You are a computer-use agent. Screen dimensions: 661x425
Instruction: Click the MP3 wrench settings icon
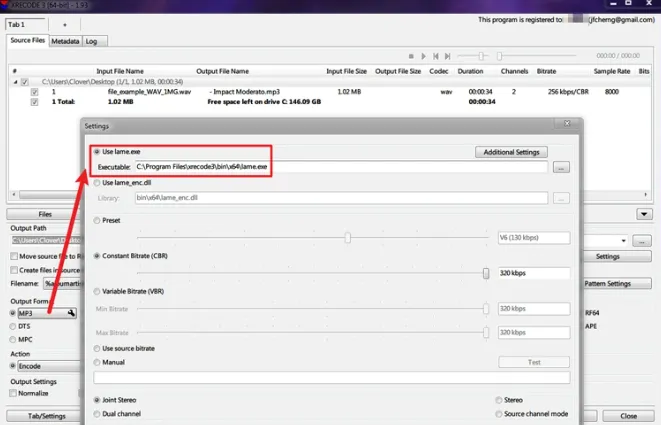click(71, 313)
